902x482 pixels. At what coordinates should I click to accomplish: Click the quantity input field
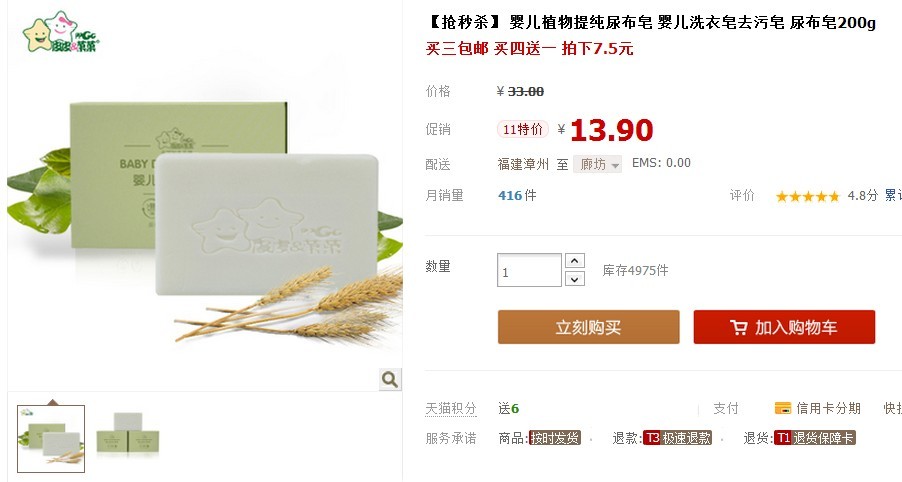click(x=529, y=270)
